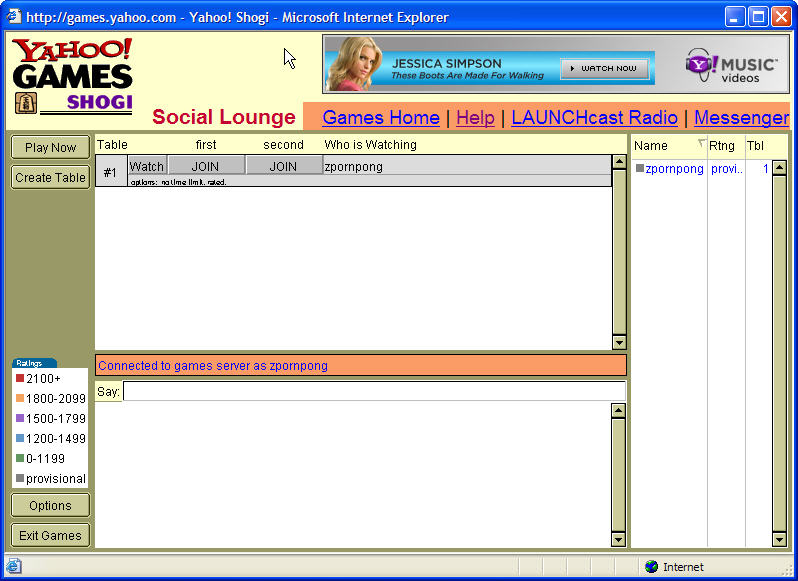Screen dimensions: 798x581
Task: Sort the player list by Name
Action: [651, 146]
